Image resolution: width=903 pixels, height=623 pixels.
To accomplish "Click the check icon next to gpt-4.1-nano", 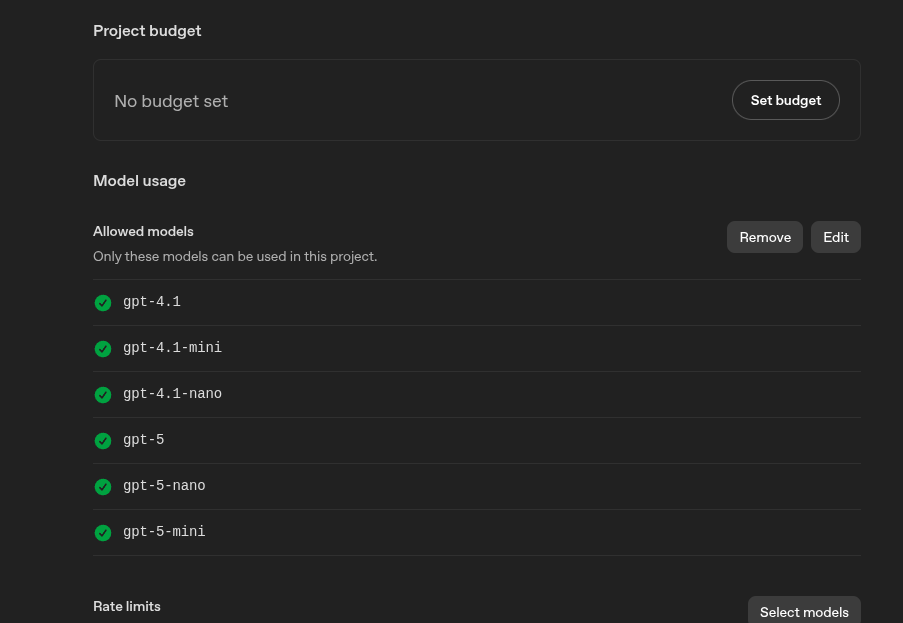I will tap(103, 394).
